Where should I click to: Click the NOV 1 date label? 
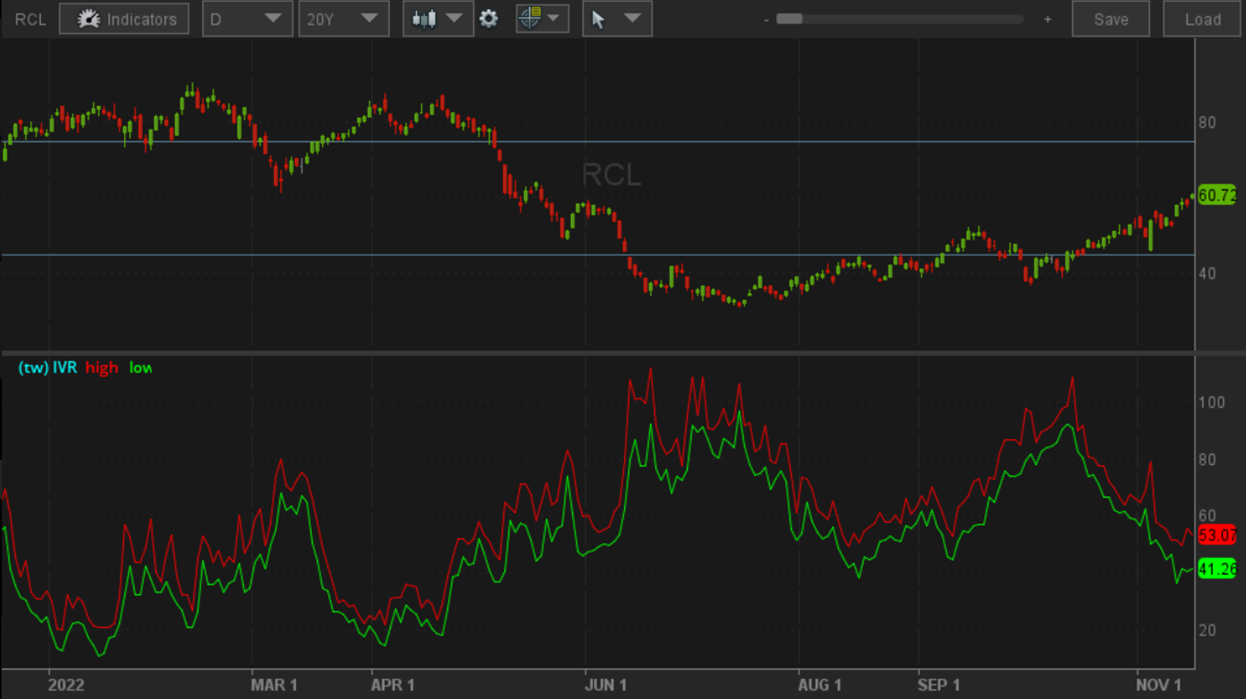pos(1158,685)
